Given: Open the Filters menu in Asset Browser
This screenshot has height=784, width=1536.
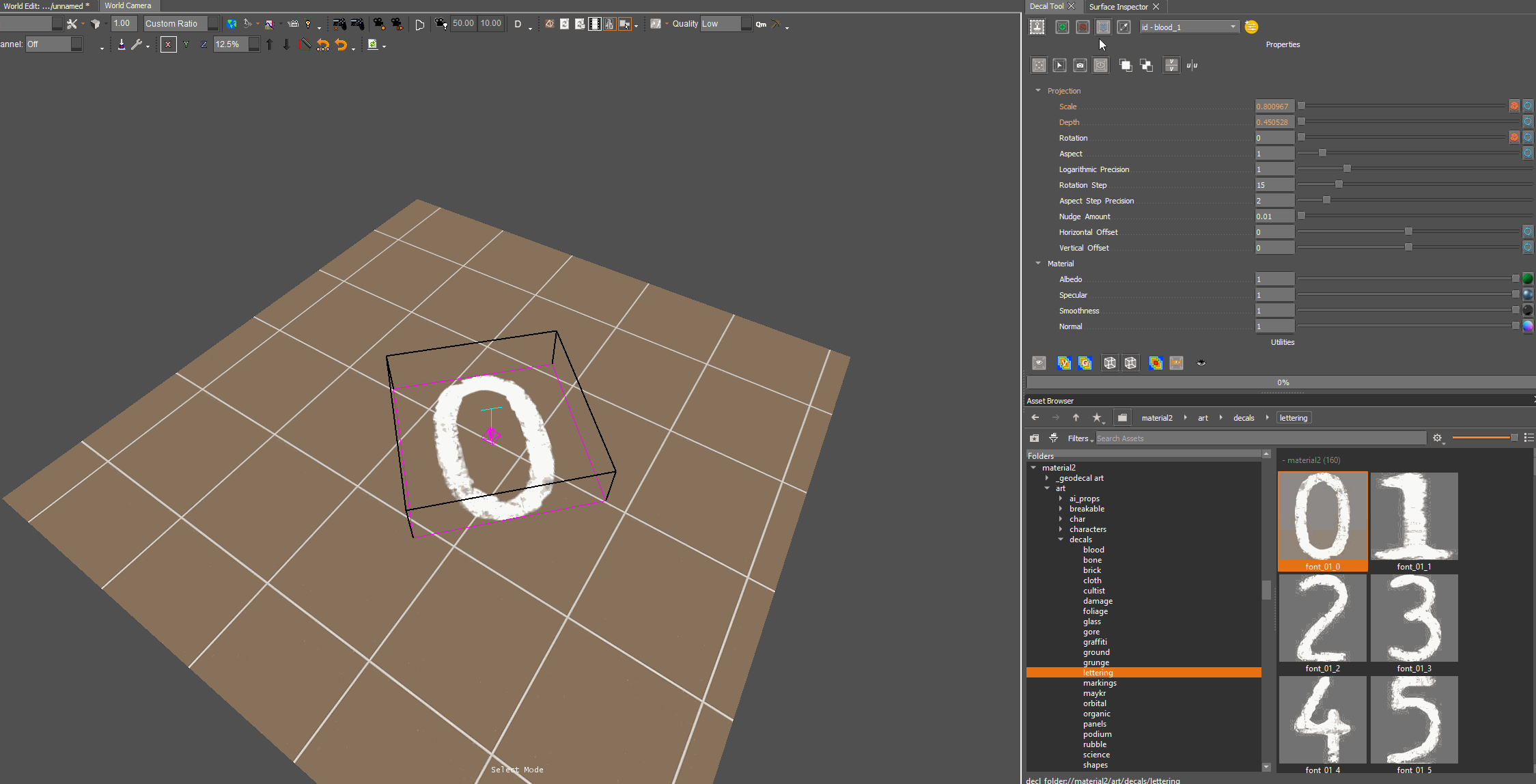Looking at the screenshot, I should [x=1080, y=438].
